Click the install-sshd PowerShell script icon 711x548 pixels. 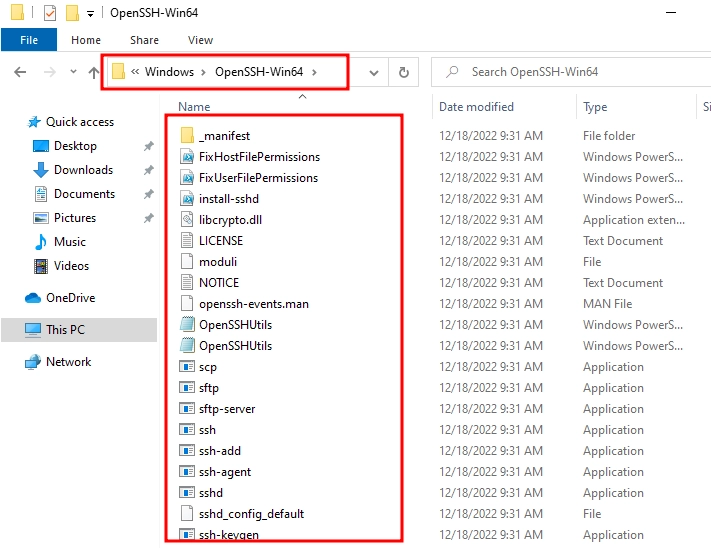click(x=187, y=199)
